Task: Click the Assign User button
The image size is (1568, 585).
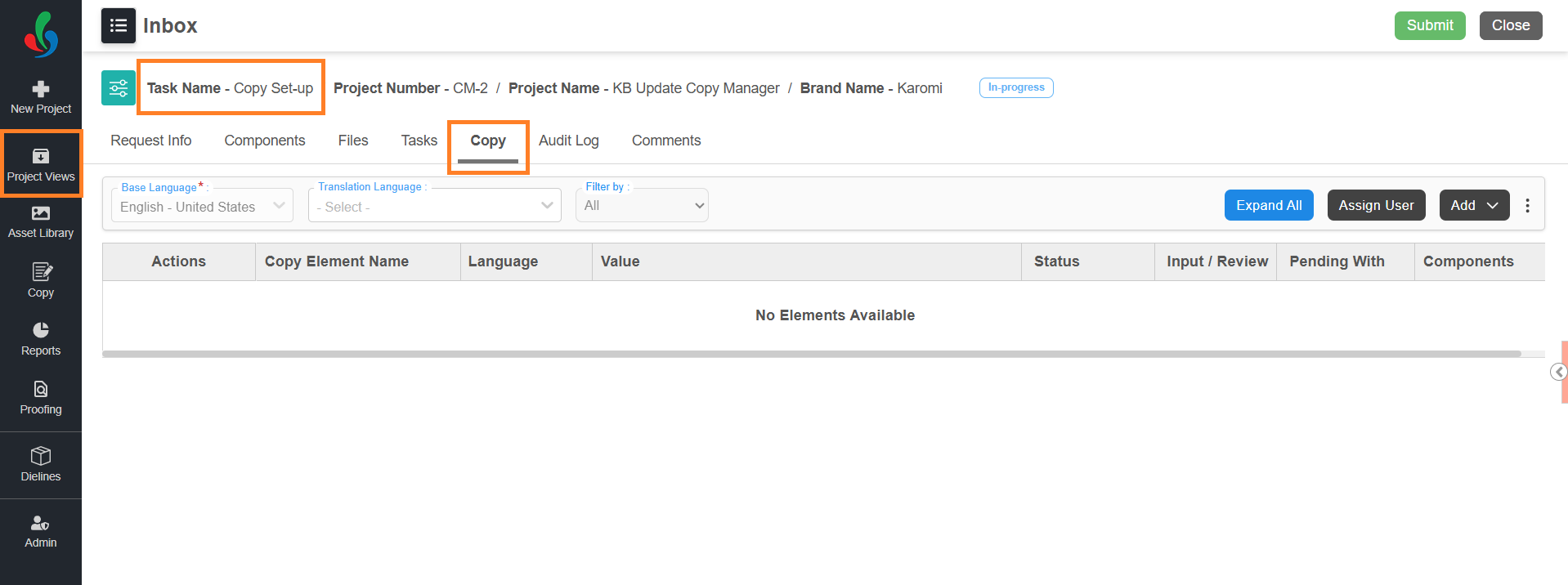Action: [x=1376, y=206]
